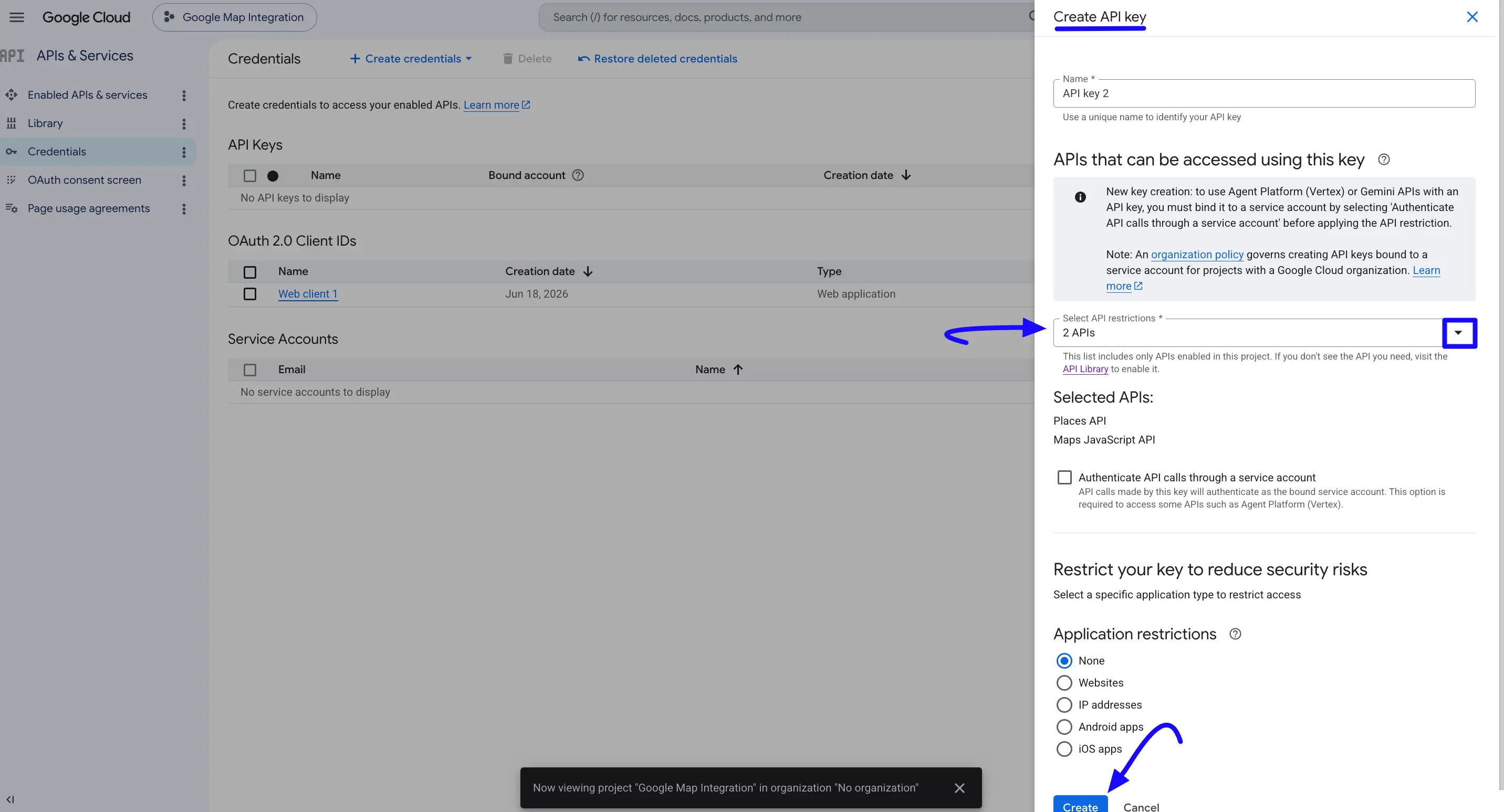Select the IP addresses application restriction
This screenshot has height=812, width=1504.
(1064, 705)
